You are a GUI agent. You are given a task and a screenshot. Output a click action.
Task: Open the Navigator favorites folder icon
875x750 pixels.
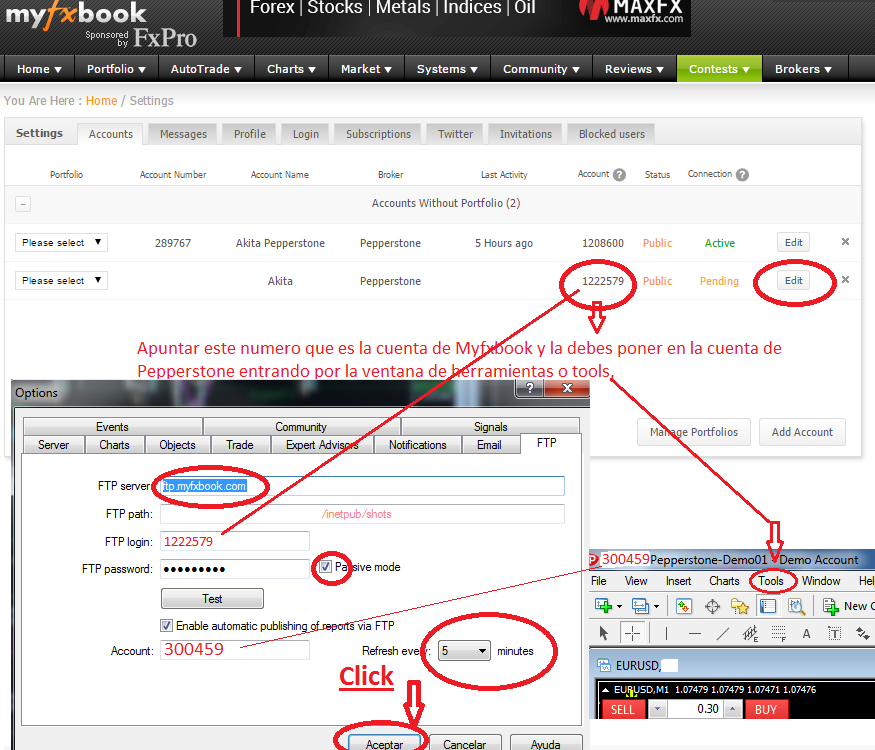click(740, 606)
